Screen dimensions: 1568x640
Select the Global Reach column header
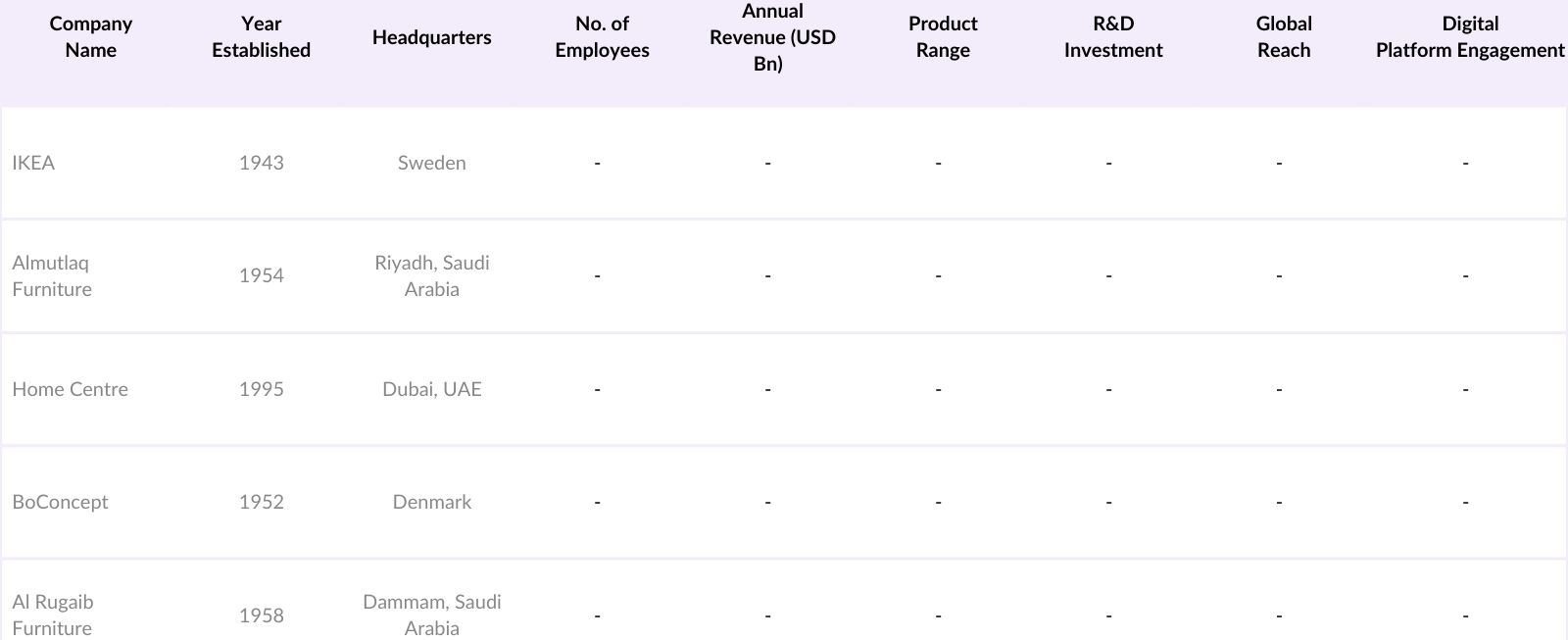coord(1284,37)
